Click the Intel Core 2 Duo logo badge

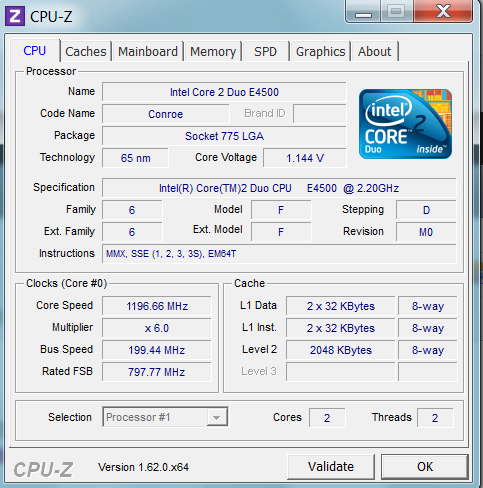tap(405, 124)
